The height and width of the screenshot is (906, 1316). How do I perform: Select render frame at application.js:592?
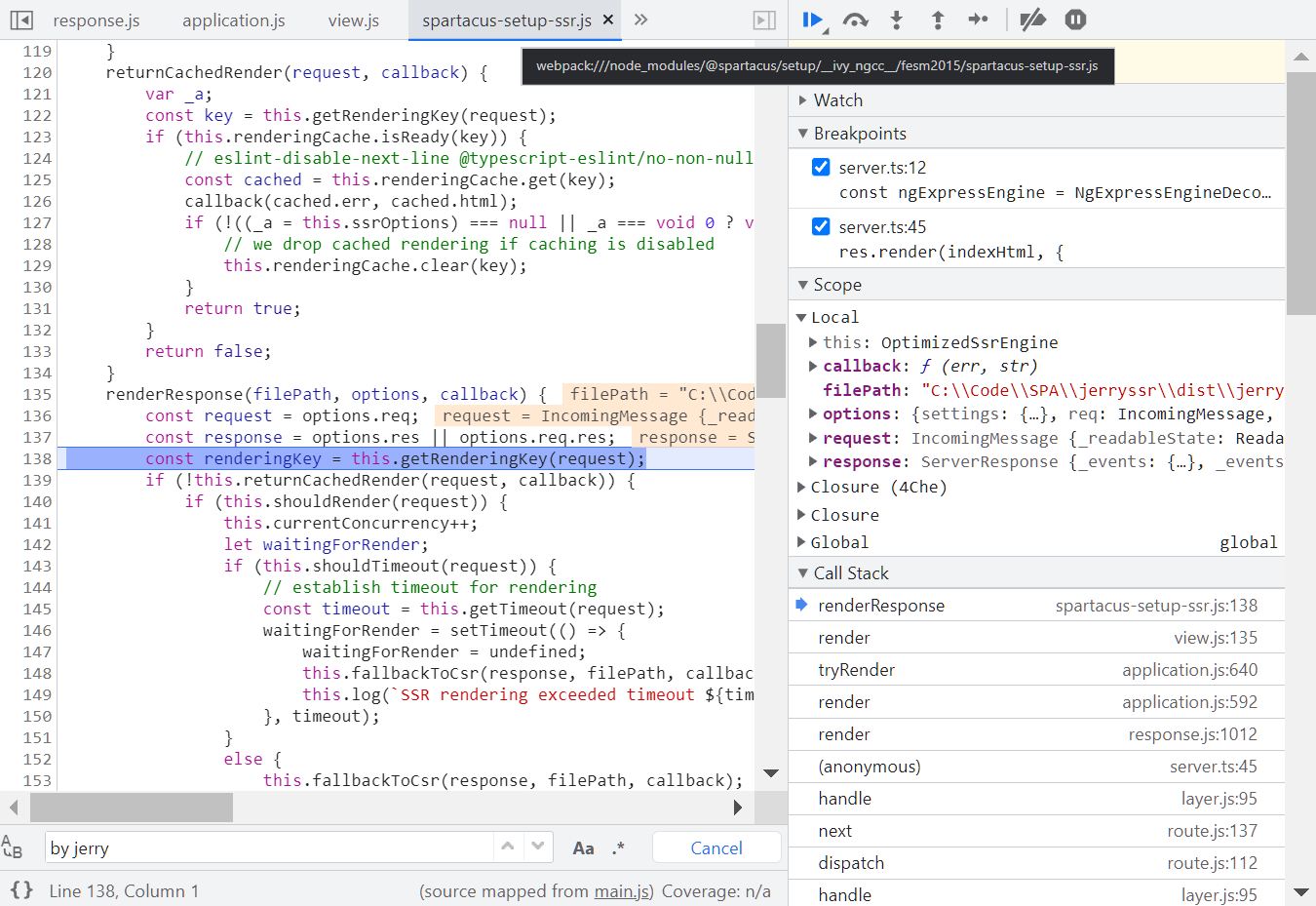[1036, 702]
